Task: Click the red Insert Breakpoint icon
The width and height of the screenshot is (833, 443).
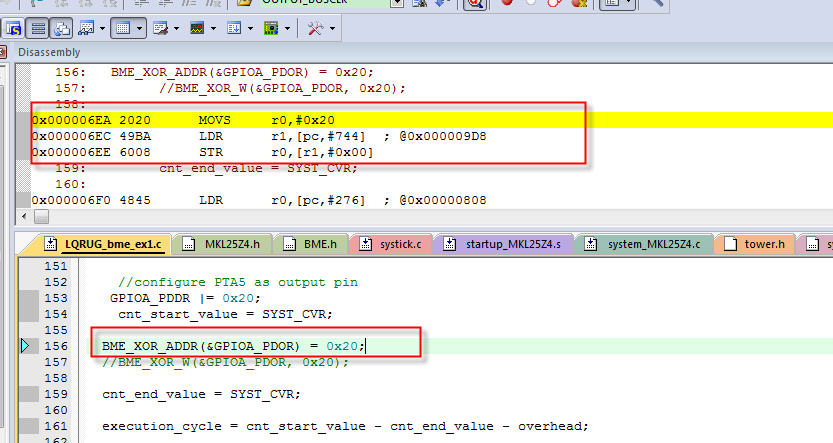Action: 507,3
